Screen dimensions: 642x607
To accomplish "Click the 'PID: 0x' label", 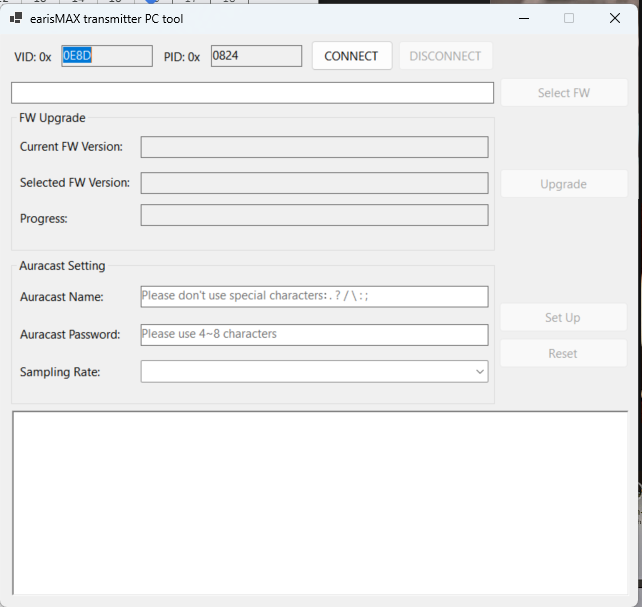I will click(x=182, y=56).
